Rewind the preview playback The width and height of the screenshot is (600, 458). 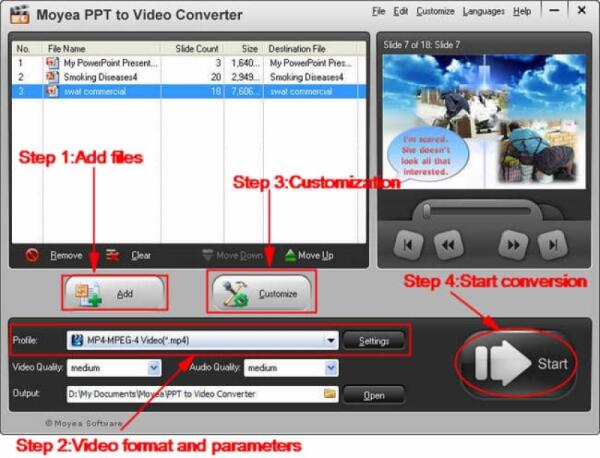(x=449, y=243)
